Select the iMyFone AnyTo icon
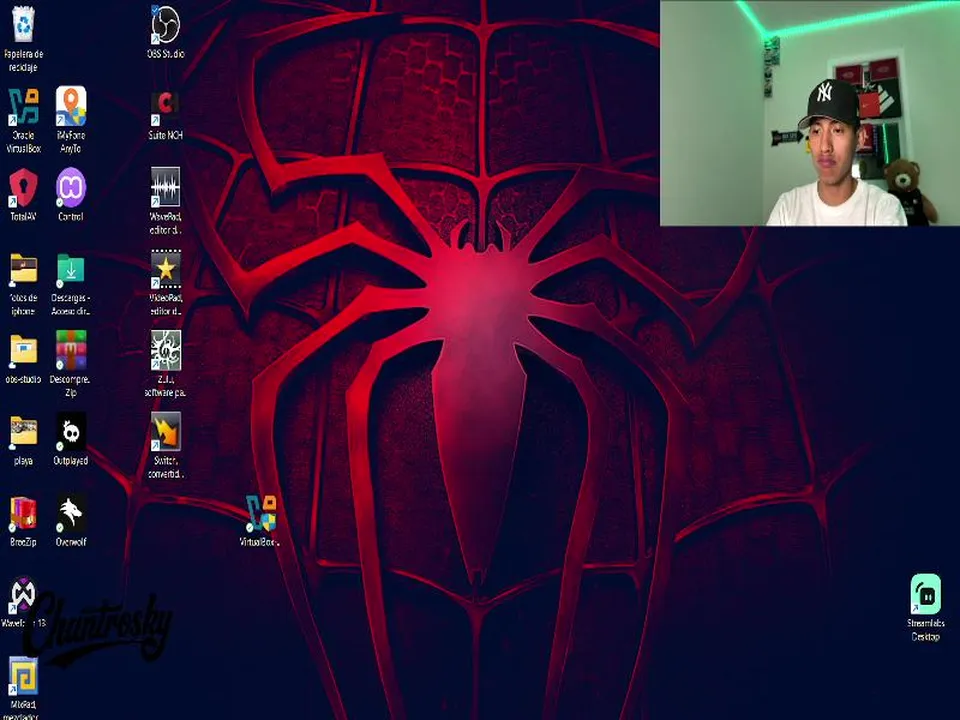960x720 pixels. click(x=71, y=106)
